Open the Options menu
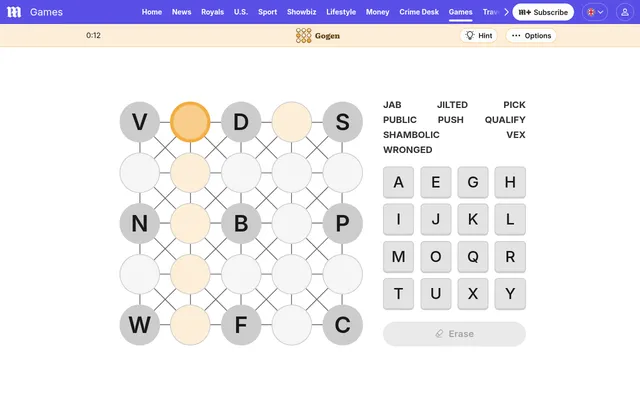This screenshot has width=640, height=400. (531, 36)
